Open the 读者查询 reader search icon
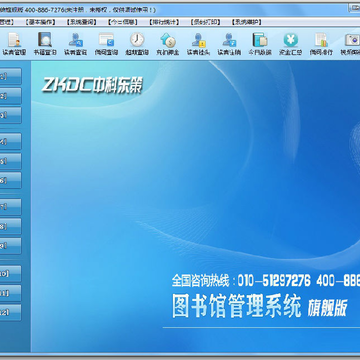The image size is (360, 360). (75, 44)
